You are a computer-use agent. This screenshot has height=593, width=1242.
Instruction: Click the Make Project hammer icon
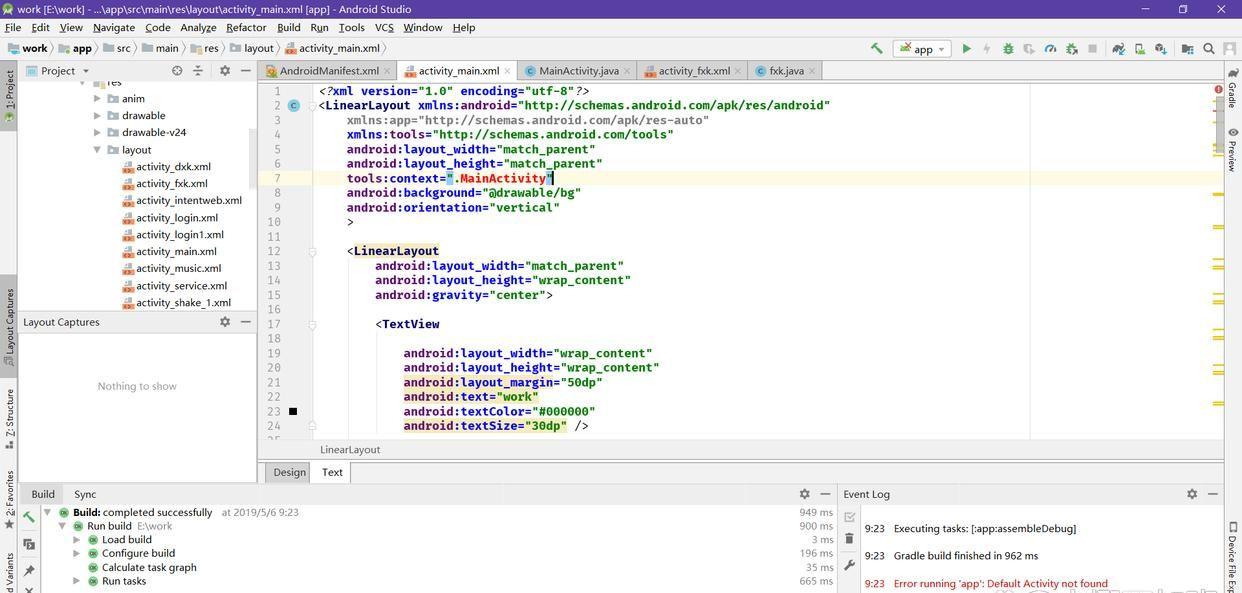876,48
